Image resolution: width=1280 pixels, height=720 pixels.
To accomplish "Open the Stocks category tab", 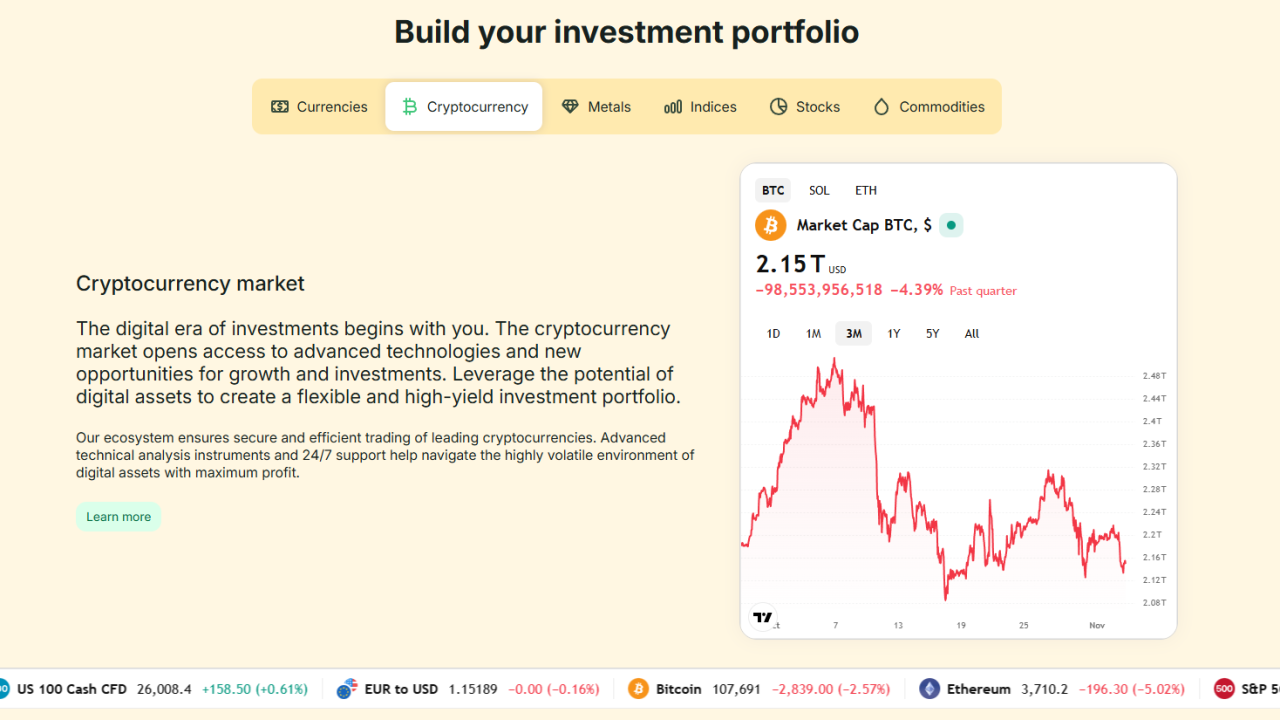I will pyautogui.click(x=804, y=107).
